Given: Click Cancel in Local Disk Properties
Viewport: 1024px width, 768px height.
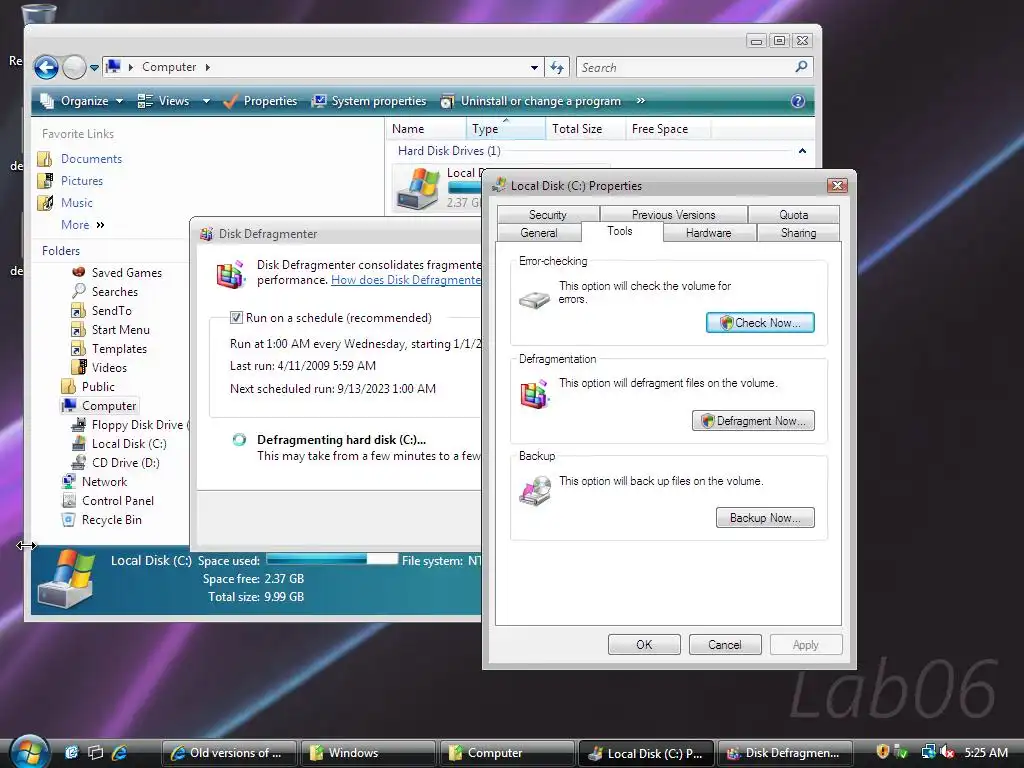Looking at the screenshot, I should tap(725, 645).
